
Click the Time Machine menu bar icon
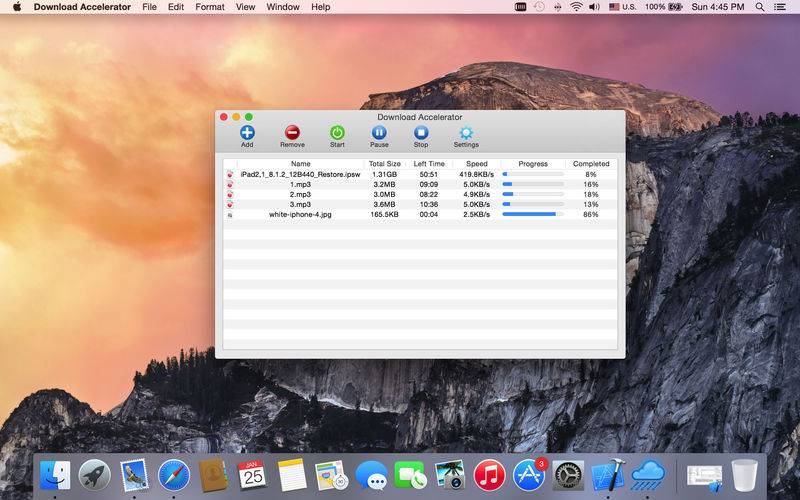coord(539,7)
